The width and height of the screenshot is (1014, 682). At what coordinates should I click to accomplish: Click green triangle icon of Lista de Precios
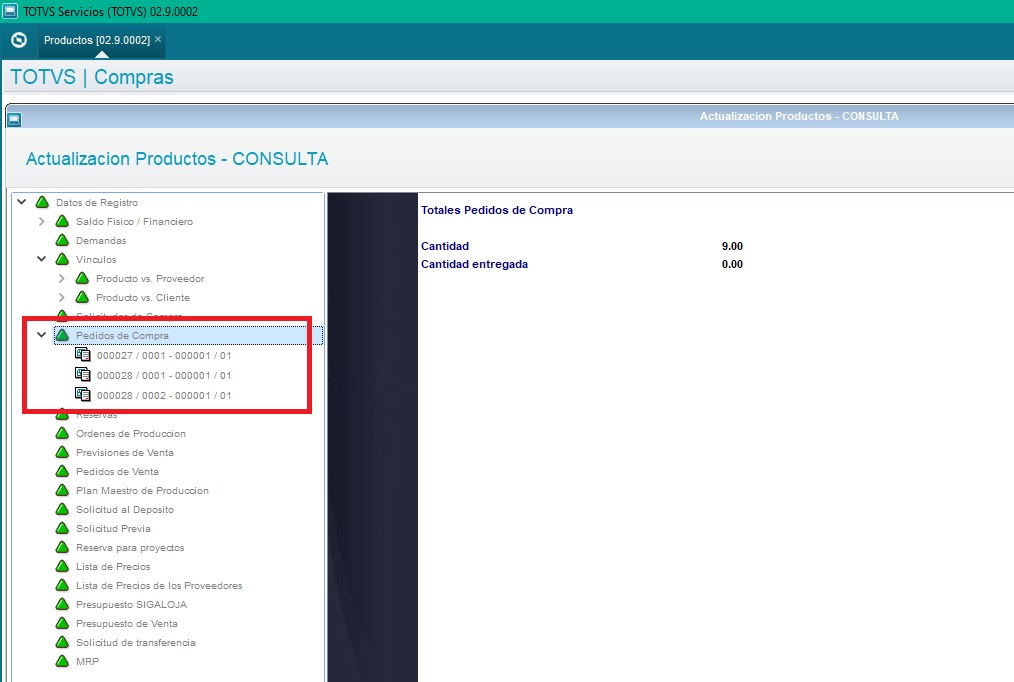pos(63,566)
